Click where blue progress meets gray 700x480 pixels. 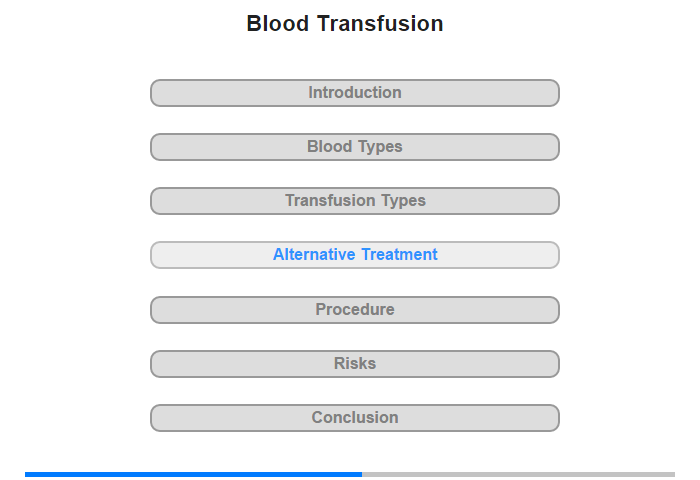[362, 475]
